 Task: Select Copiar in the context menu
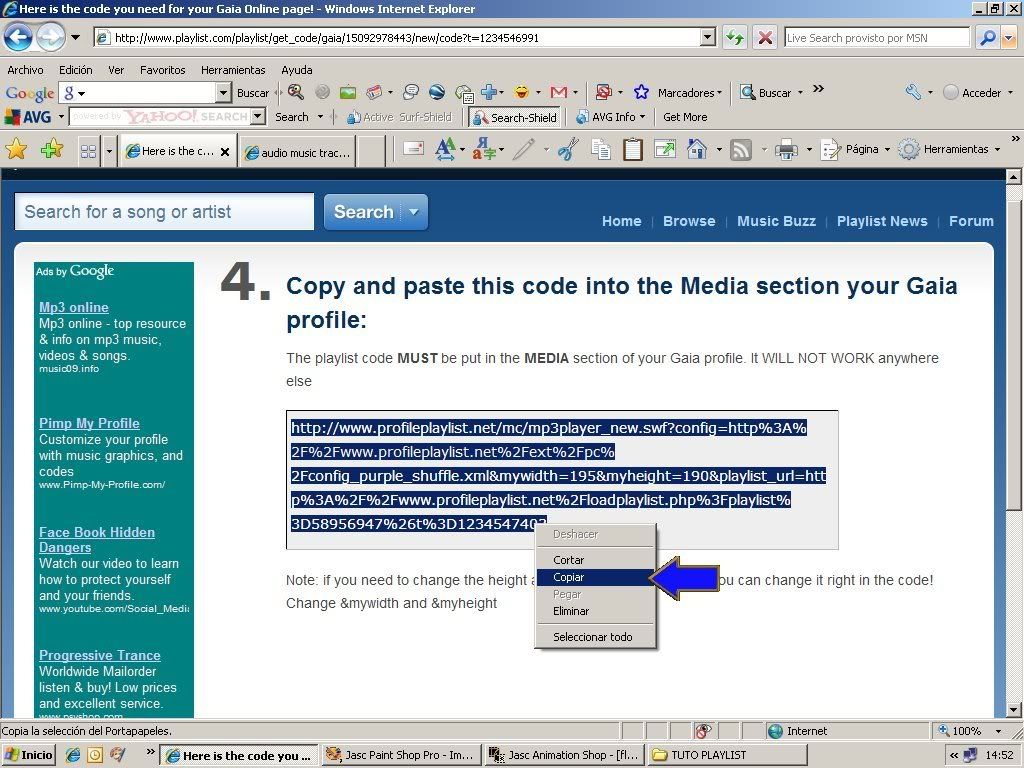pos(594,577)
